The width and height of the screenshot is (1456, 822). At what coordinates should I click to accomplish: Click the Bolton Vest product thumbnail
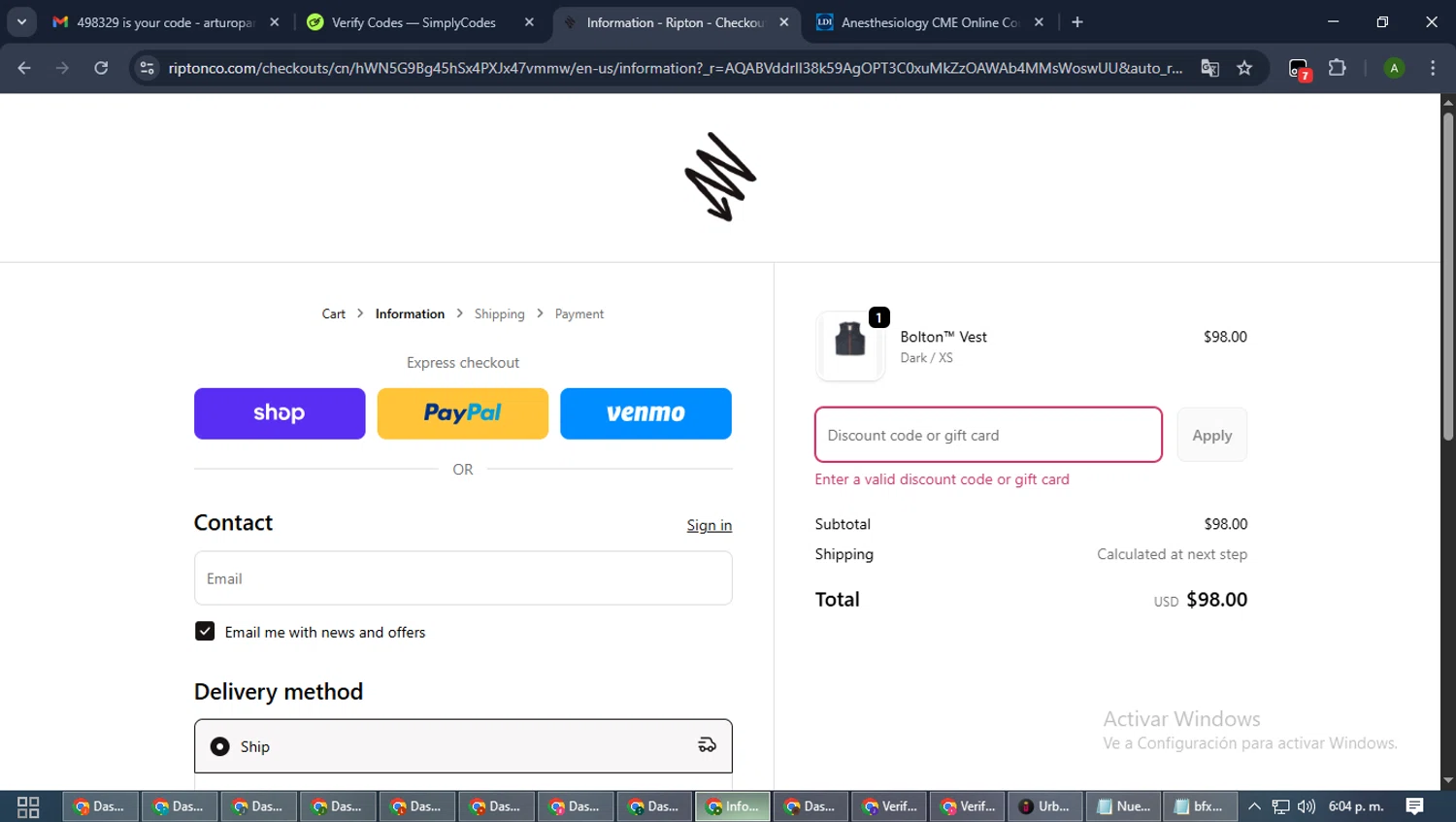click(850, 345)
